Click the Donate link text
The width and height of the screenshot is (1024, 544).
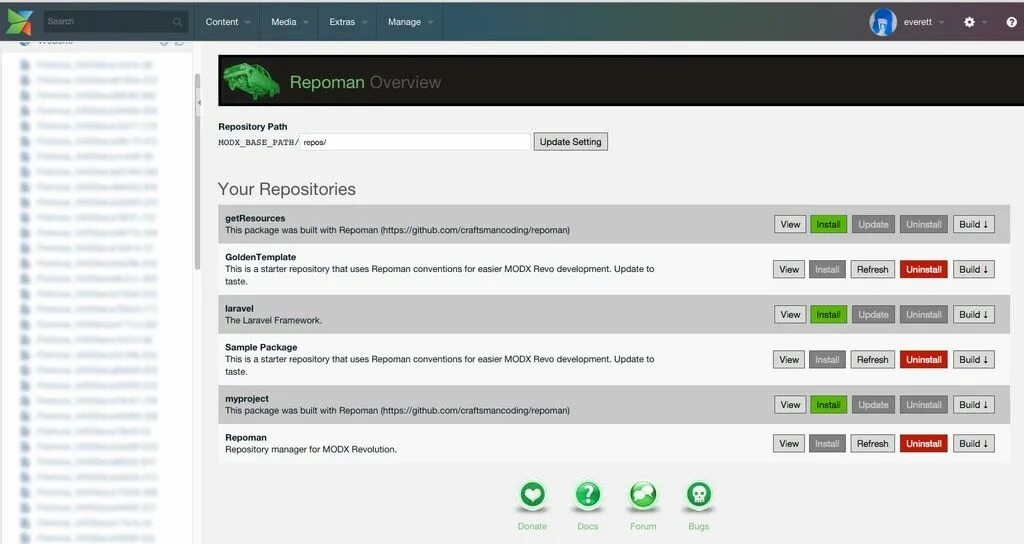click(x=532, y=526)
